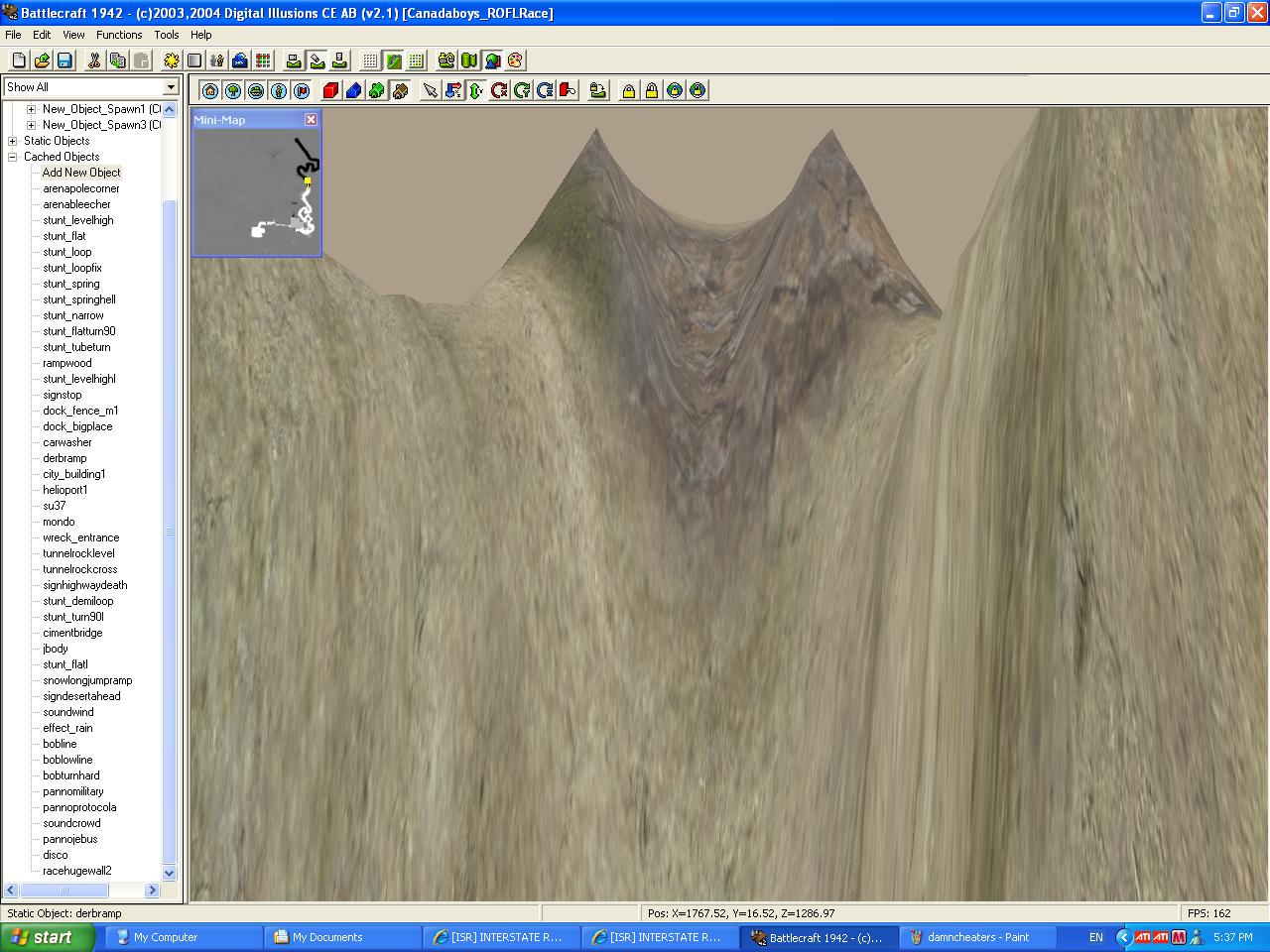Click the Windows start button
Viewport: 1270px width, 952px height.
point(48,937)
